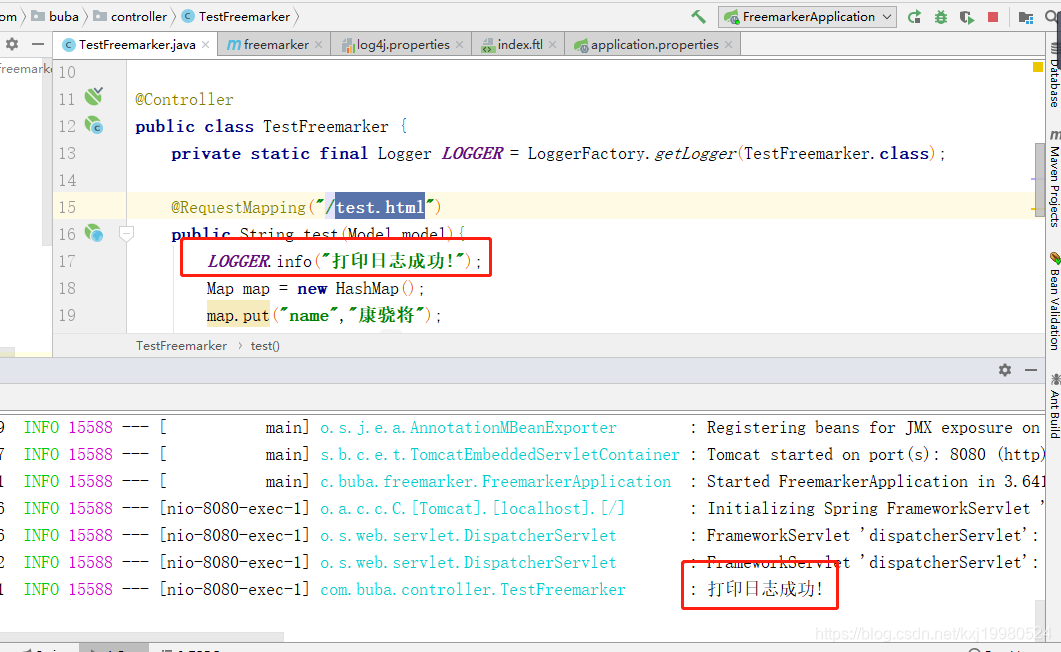Click test() in the method breadcrumb bar
Image resolution: width=1061 pixels, height=652 pixels.
coord(264,345)
